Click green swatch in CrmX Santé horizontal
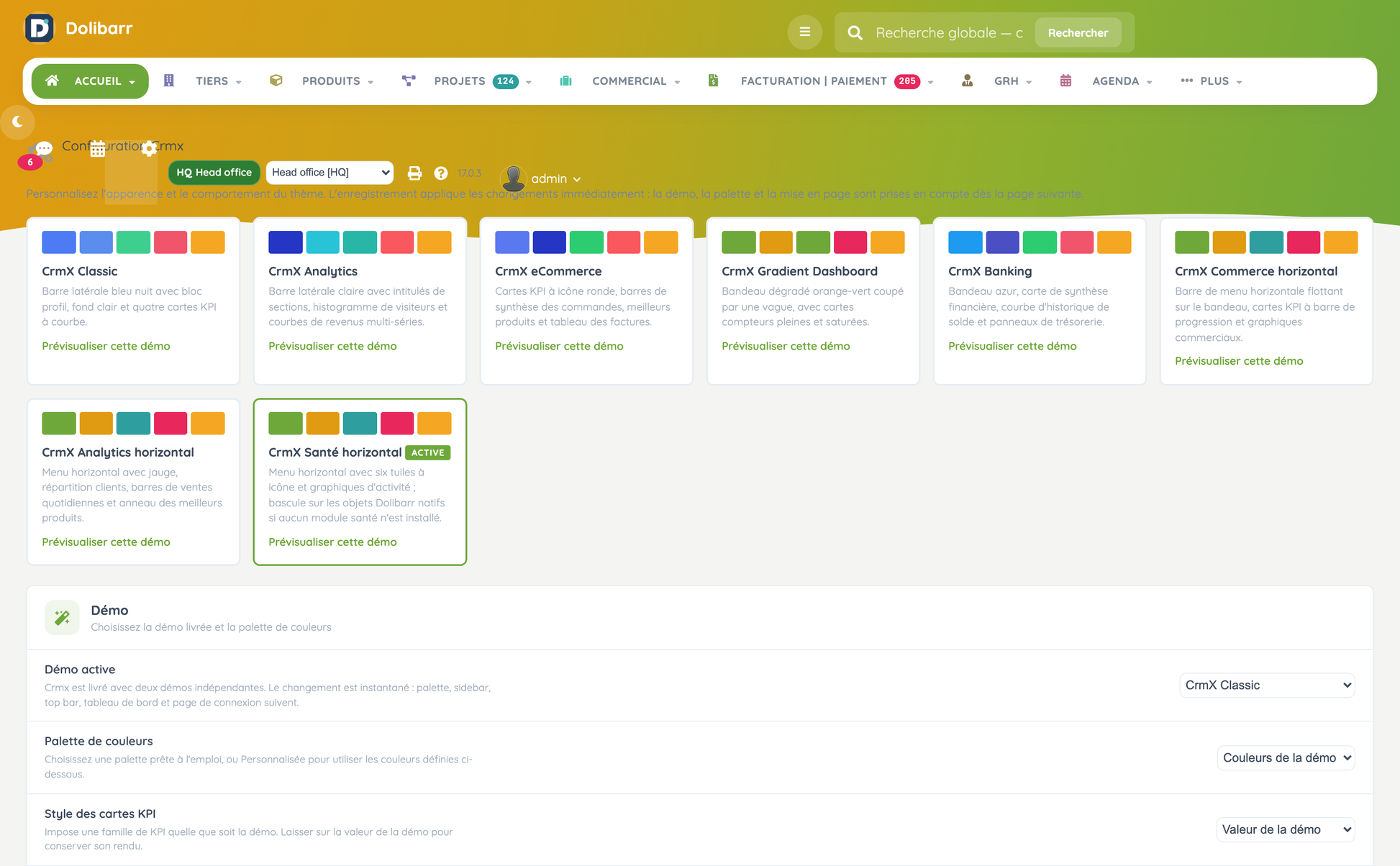 click(286, 424)
